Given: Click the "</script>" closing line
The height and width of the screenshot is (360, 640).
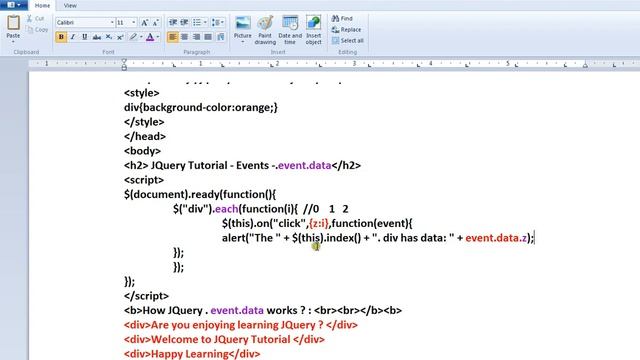Looking at the screenshot, I should coord(147,296).
